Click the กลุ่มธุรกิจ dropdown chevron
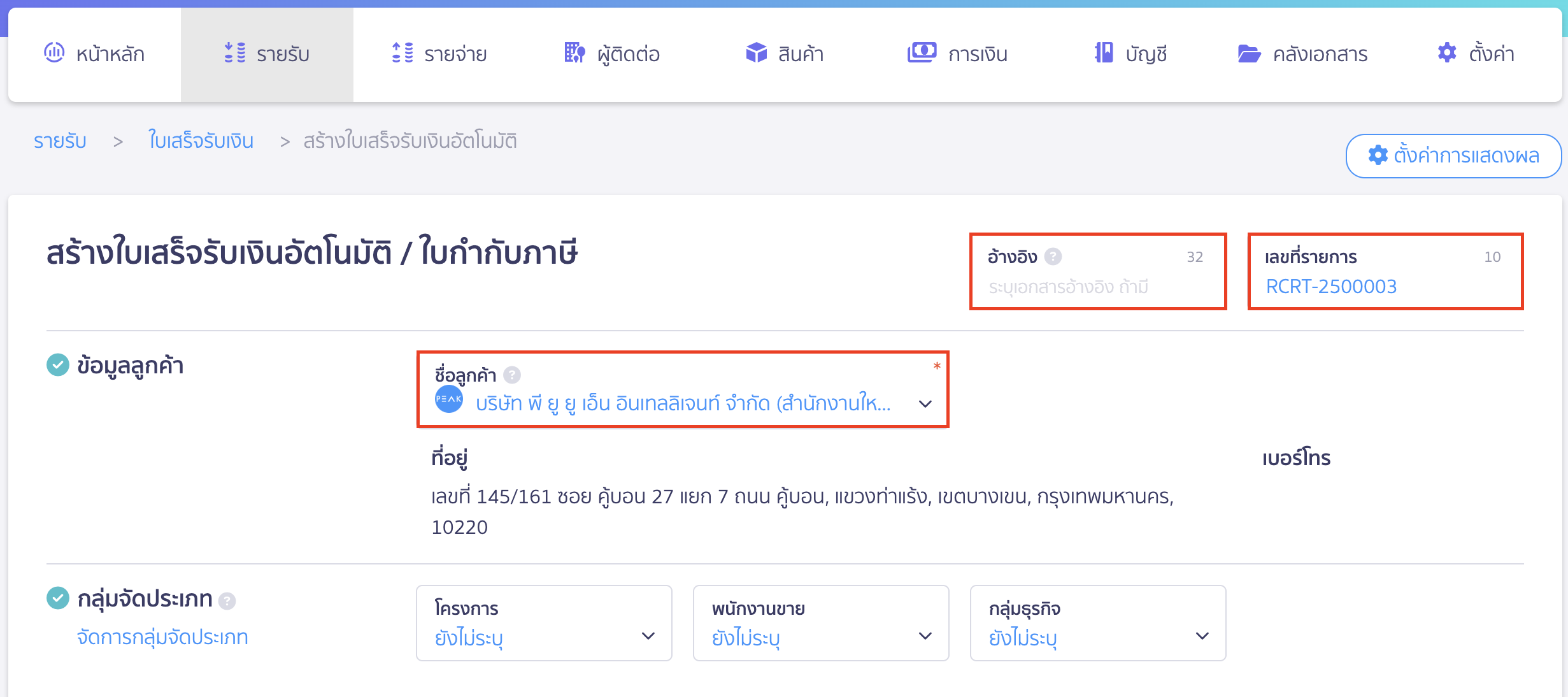The height and width of the screenshot is (697, 1568). pyautogui.click(x=1202, y=636)
